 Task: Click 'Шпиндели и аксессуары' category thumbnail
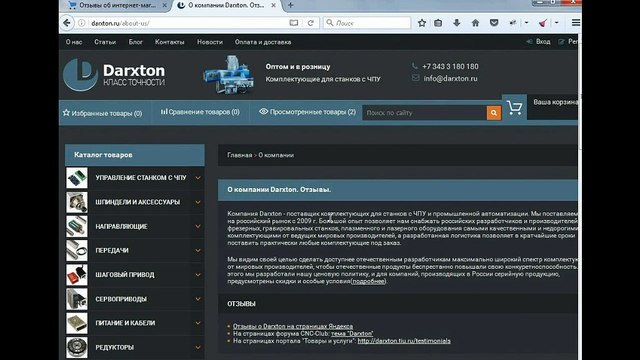[77, 202]
